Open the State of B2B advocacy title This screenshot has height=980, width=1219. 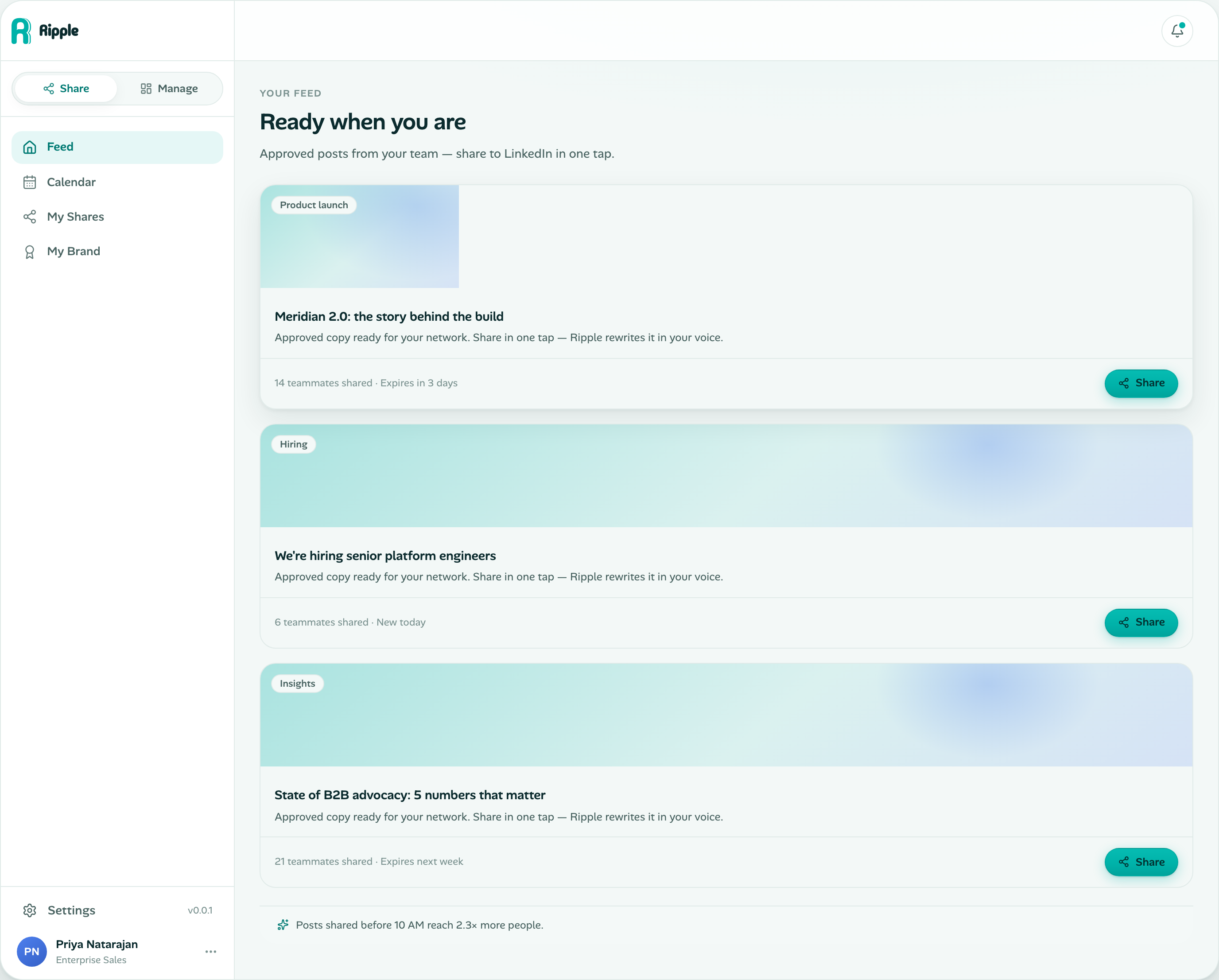tap(410, 794)
